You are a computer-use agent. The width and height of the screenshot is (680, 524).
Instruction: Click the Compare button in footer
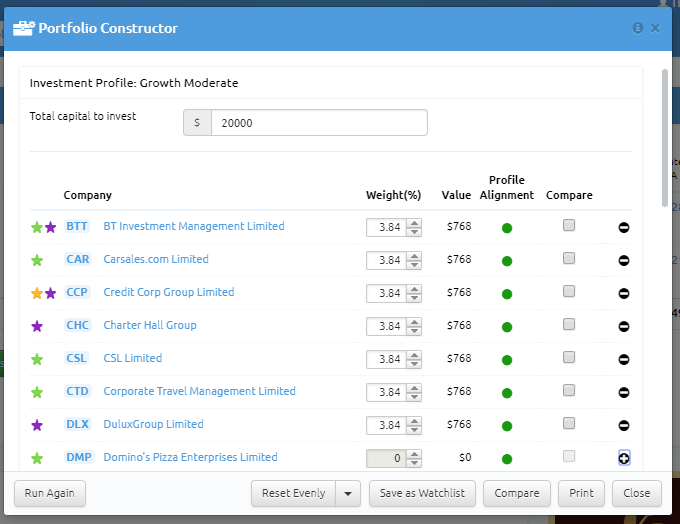coord(517,493)
